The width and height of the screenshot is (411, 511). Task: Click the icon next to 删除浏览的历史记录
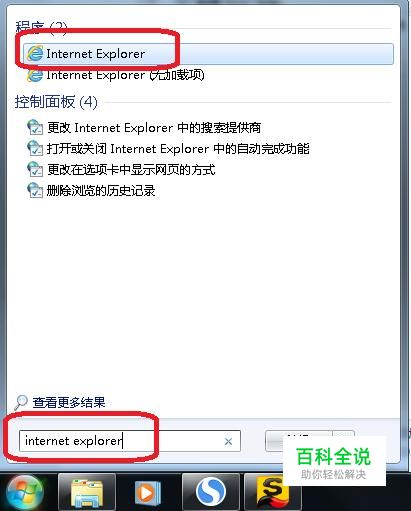click(x=35, y=191)
